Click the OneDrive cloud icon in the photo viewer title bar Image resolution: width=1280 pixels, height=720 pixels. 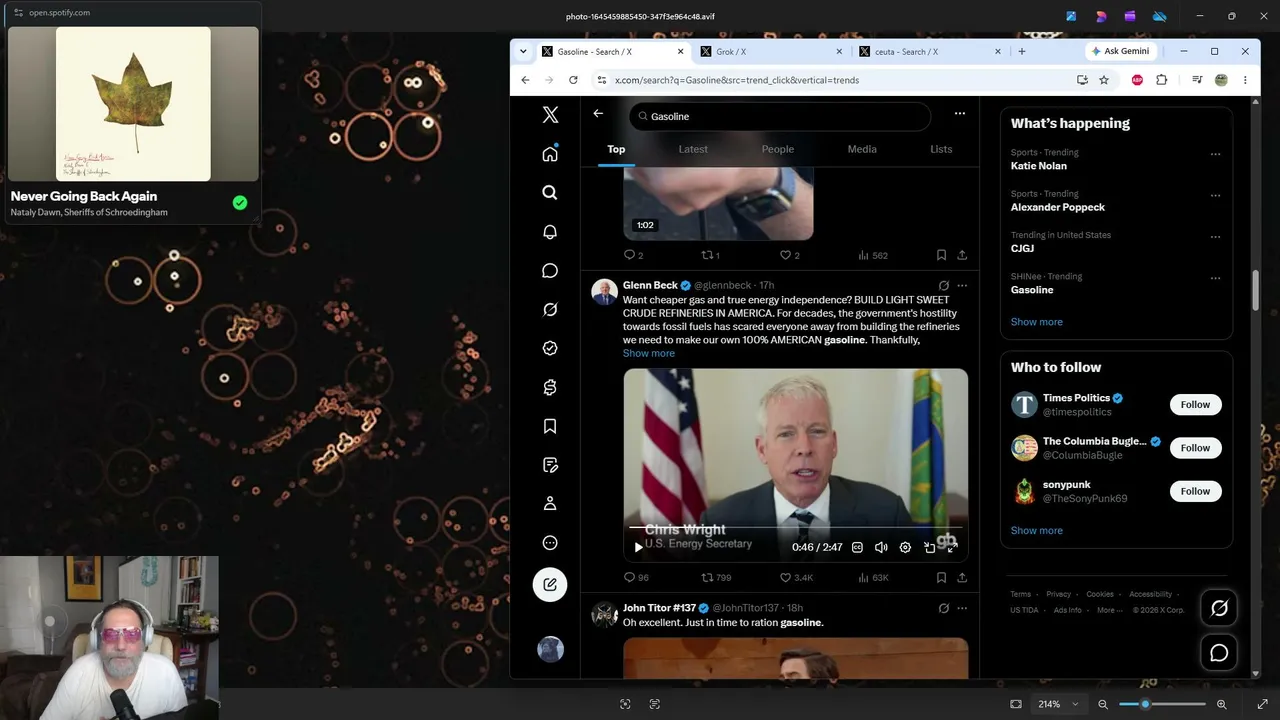point(1160,16)
